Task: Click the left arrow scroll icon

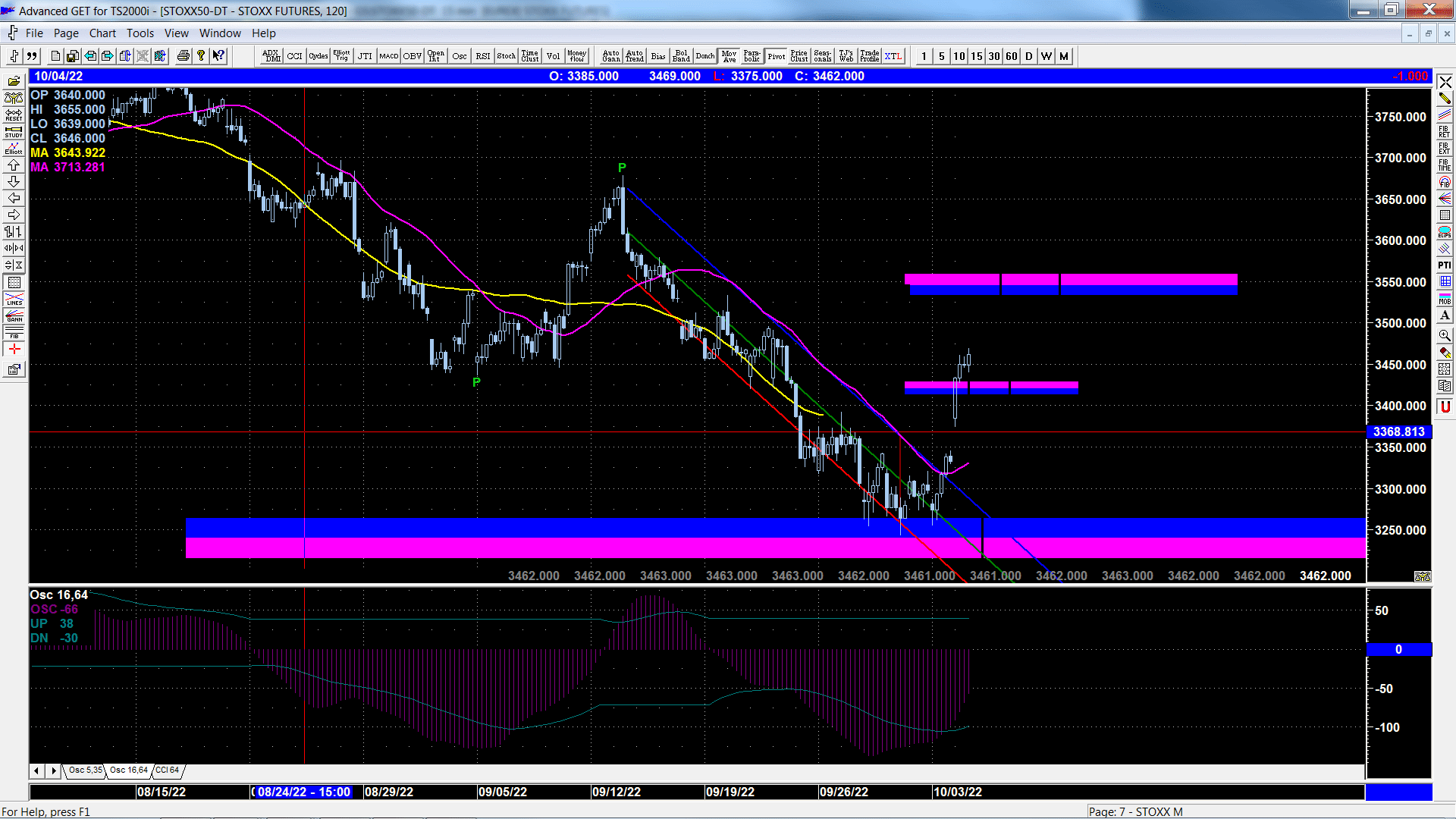Action: pyautogui.click(x=14, y=198)
